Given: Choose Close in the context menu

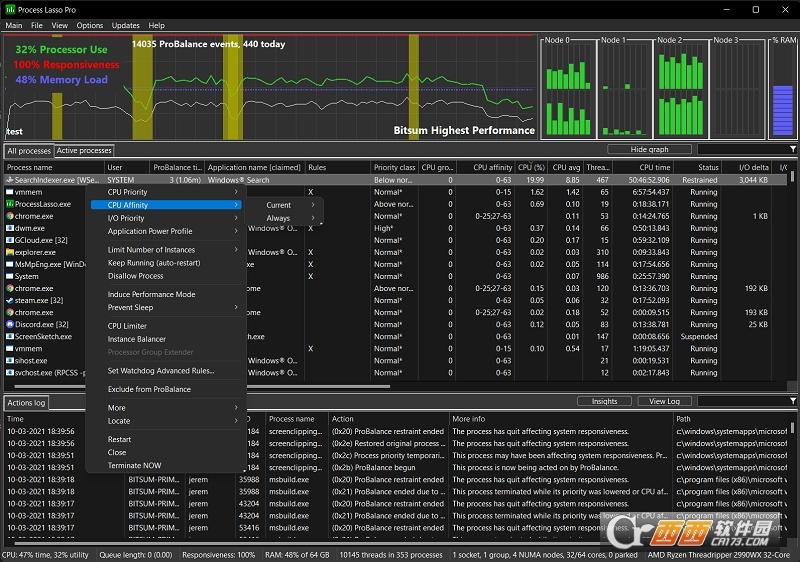Looking at the screenshot, I should [x=166, y=452].
